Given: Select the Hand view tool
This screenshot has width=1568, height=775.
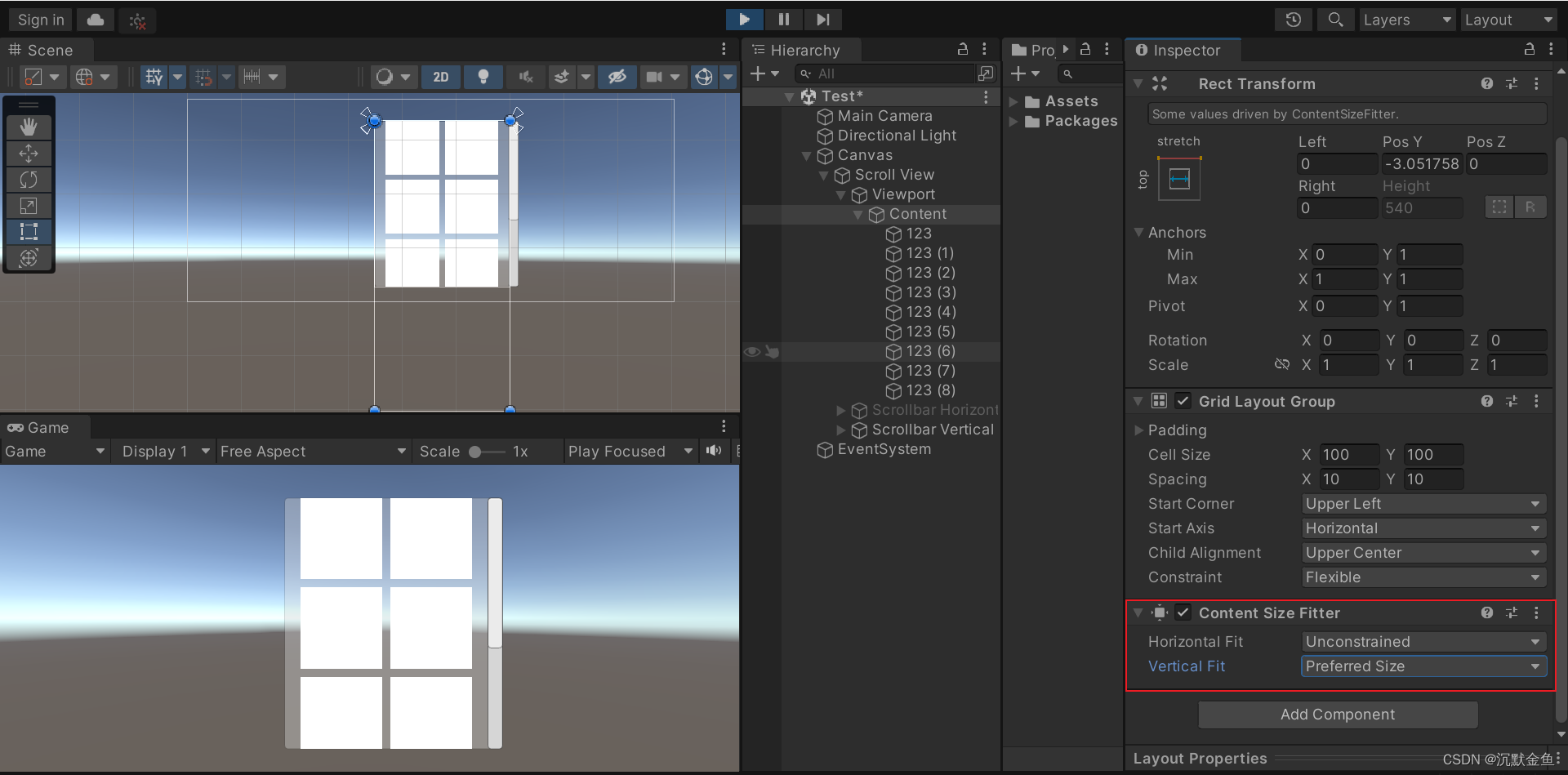Looking at the screenshot, I should (29, 127).
